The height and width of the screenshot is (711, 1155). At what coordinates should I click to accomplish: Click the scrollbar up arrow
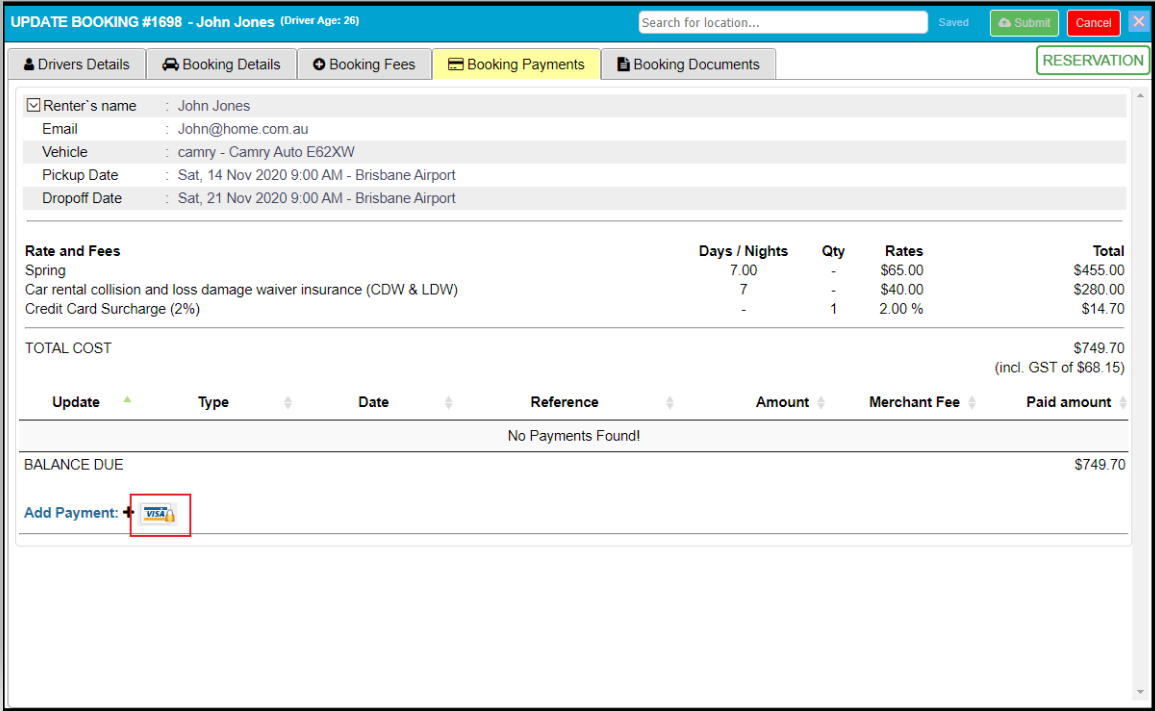point(1140,96)
